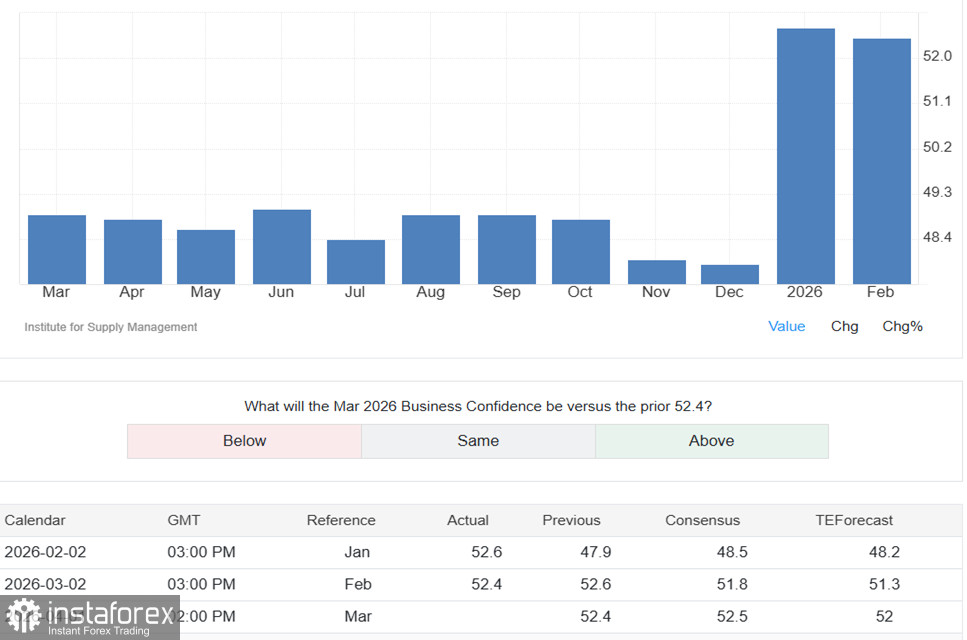This screenshot has height=640, width=967.
Task: Click the Calendar column header
Action: [x=35, y=520]
